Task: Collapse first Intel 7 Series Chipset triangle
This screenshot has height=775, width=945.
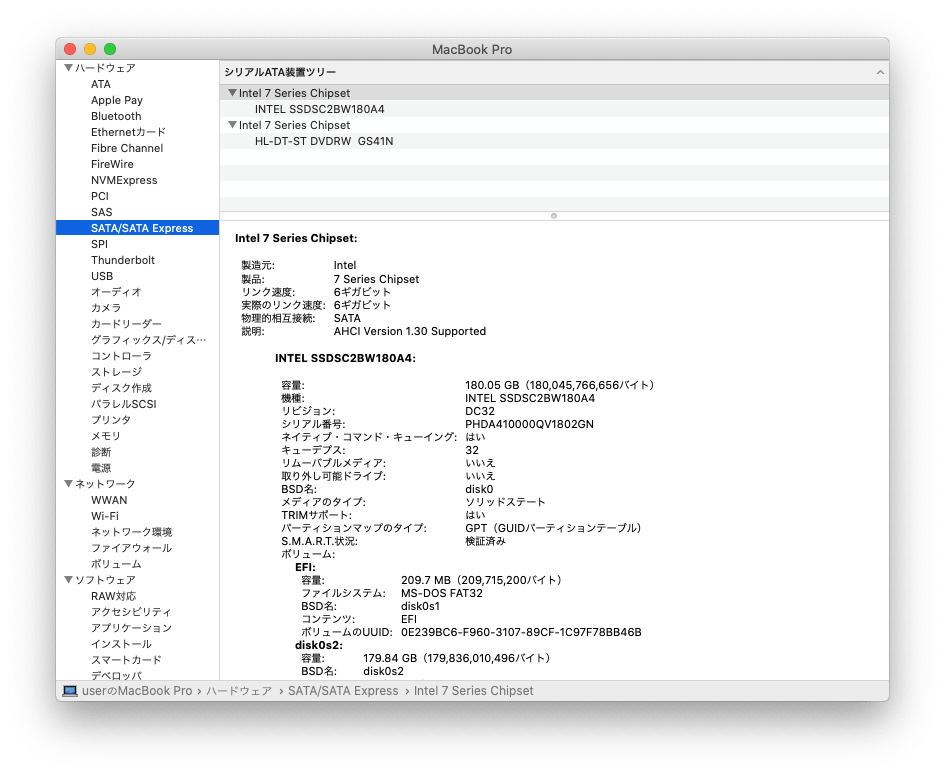Action: click(232, 93)
